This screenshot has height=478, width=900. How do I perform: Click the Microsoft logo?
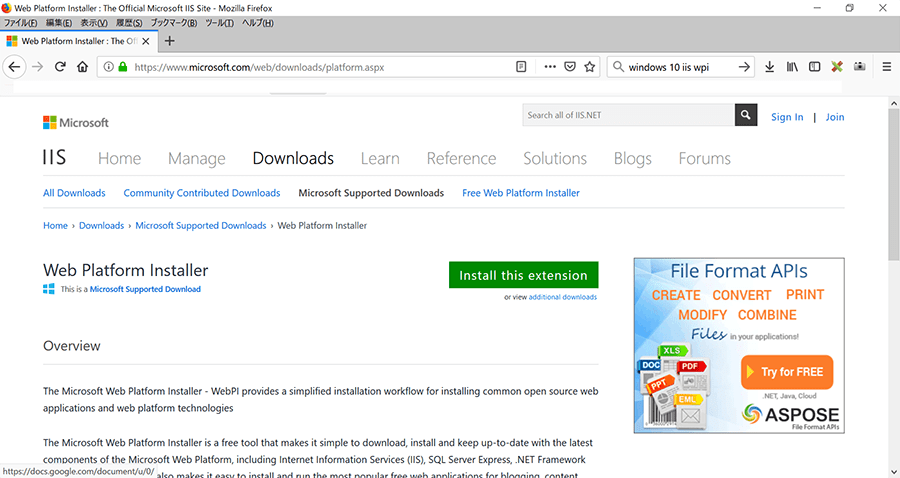[76, 123]
